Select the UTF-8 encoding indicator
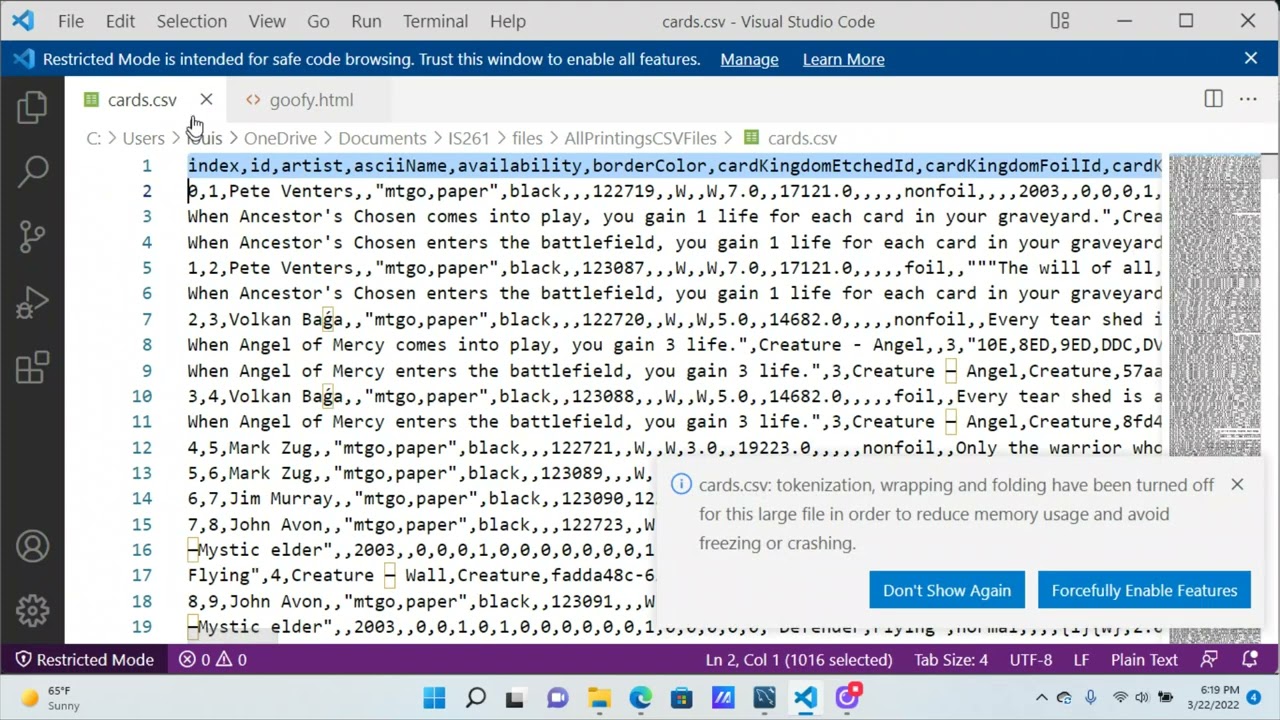 [x=1031, y=660]
